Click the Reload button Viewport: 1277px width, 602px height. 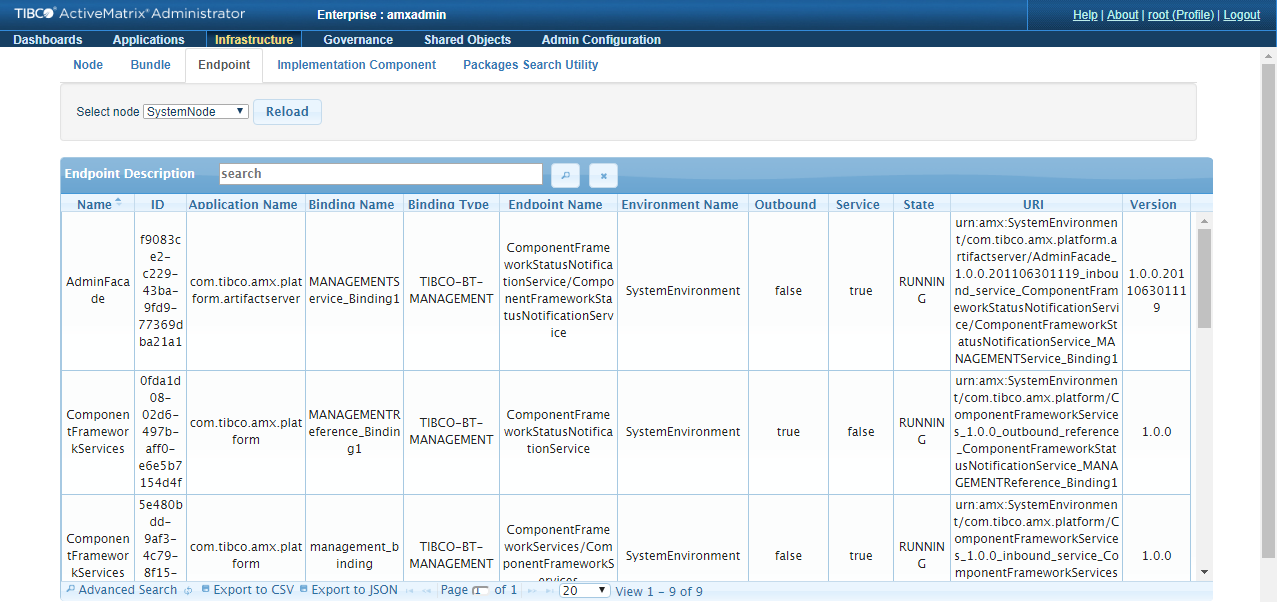287,112
